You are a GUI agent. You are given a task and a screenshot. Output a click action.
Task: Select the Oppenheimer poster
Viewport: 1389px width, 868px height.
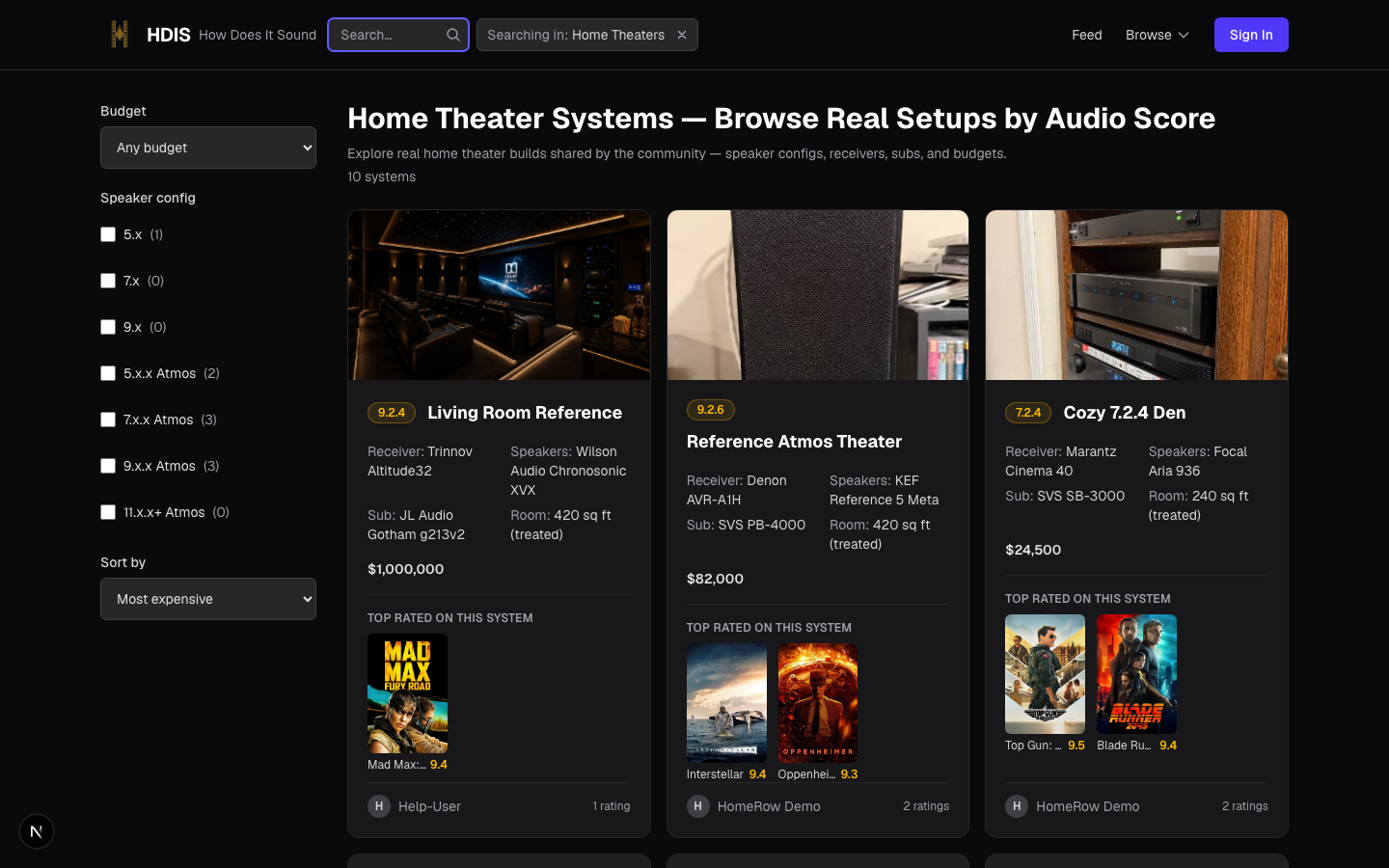[x=818, y=703]
